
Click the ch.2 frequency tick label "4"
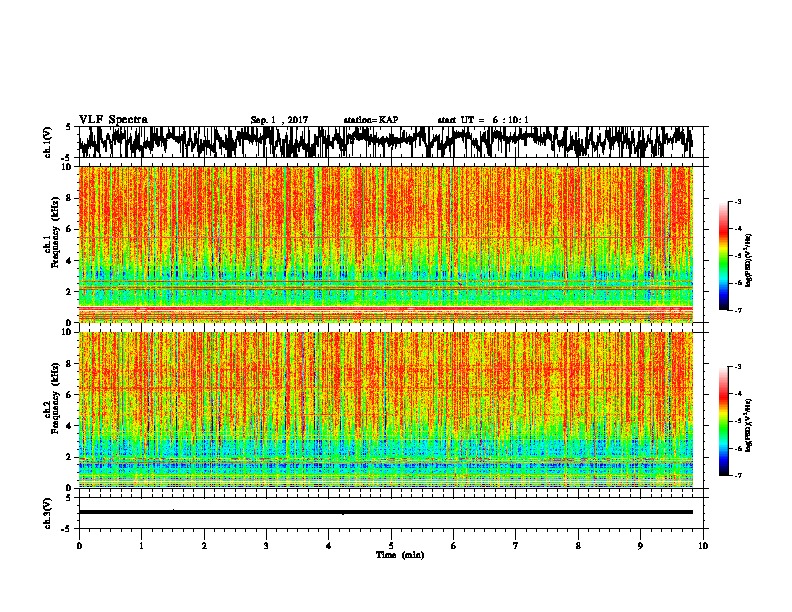pyautogui.click(x=69, y=426)
